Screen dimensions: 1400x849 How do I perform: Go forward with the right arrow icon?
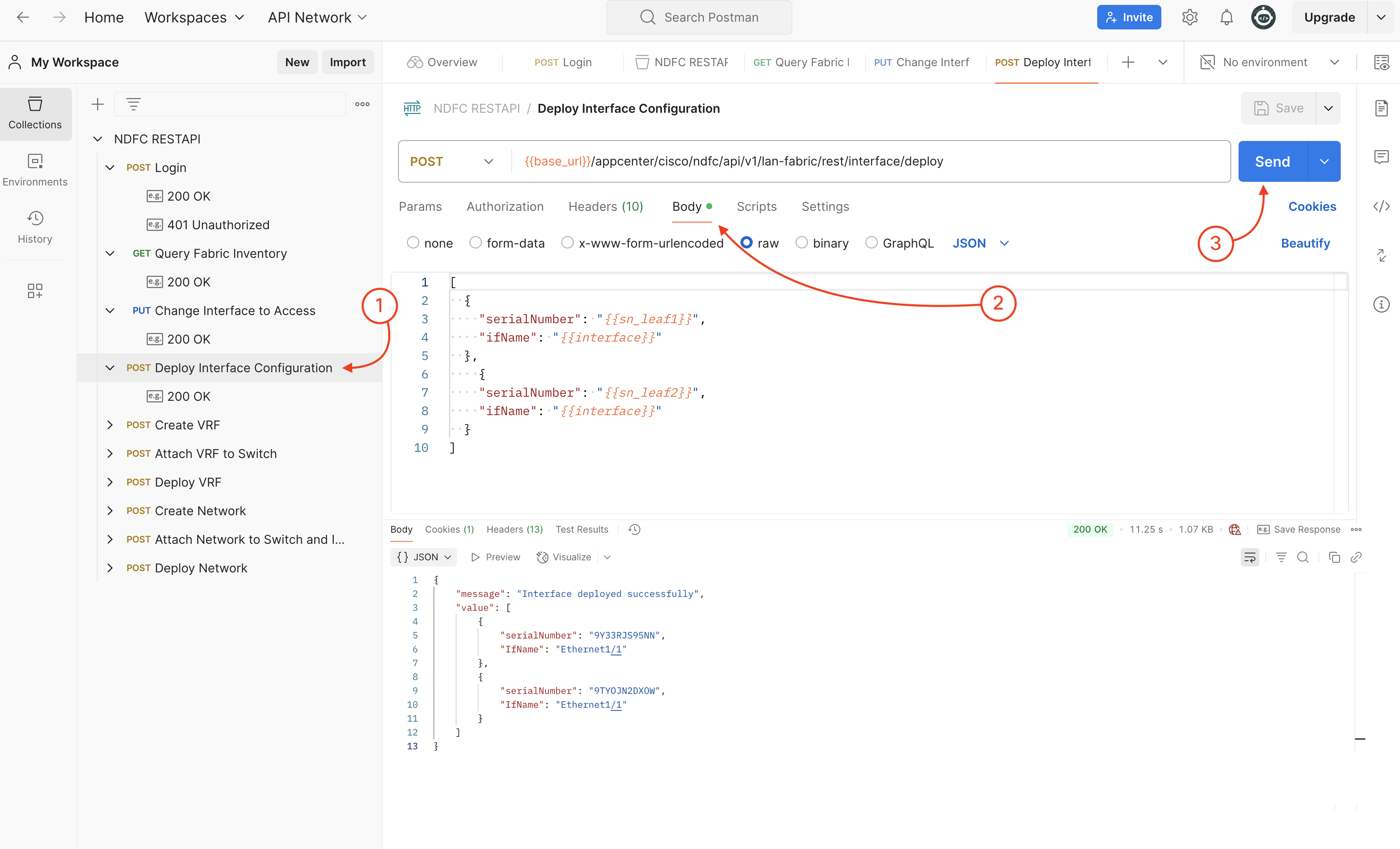click(x=59, y=18)
